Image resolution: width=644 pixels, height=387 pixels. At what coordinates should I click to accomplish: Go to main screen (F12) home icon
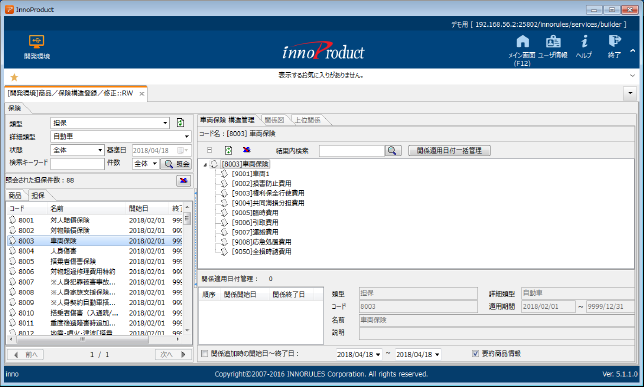522,50
